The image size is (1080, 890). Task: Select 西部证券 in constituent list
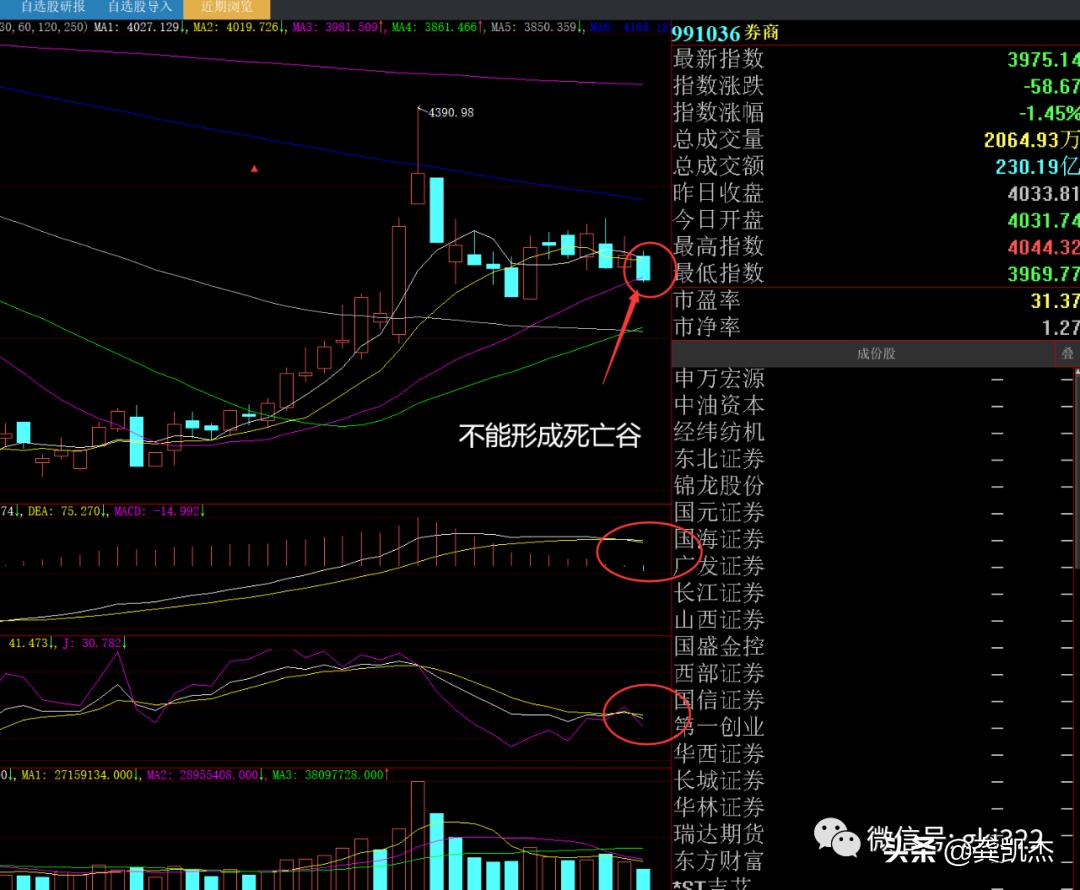point(719,673)
